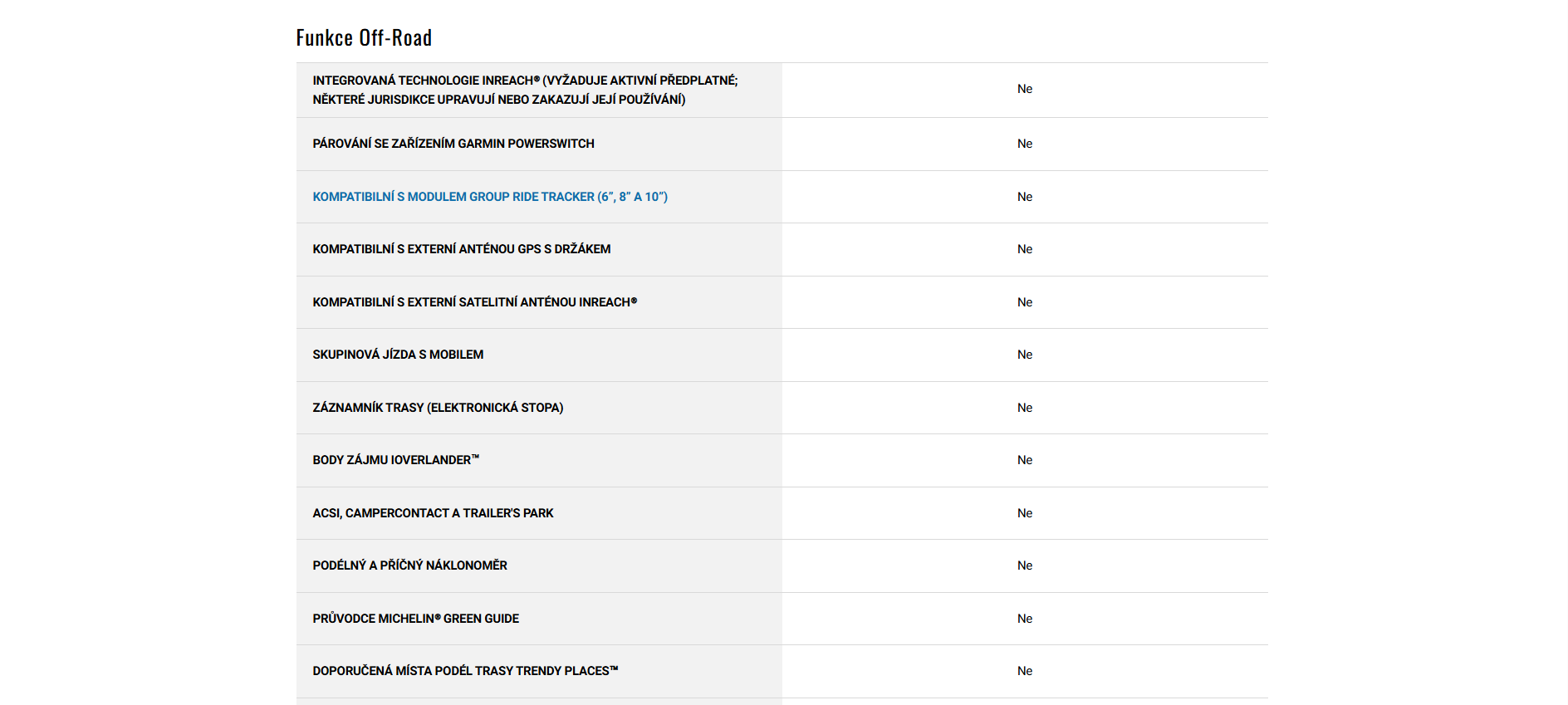Click the Body zájmu iOverlander label

point(396,460)
